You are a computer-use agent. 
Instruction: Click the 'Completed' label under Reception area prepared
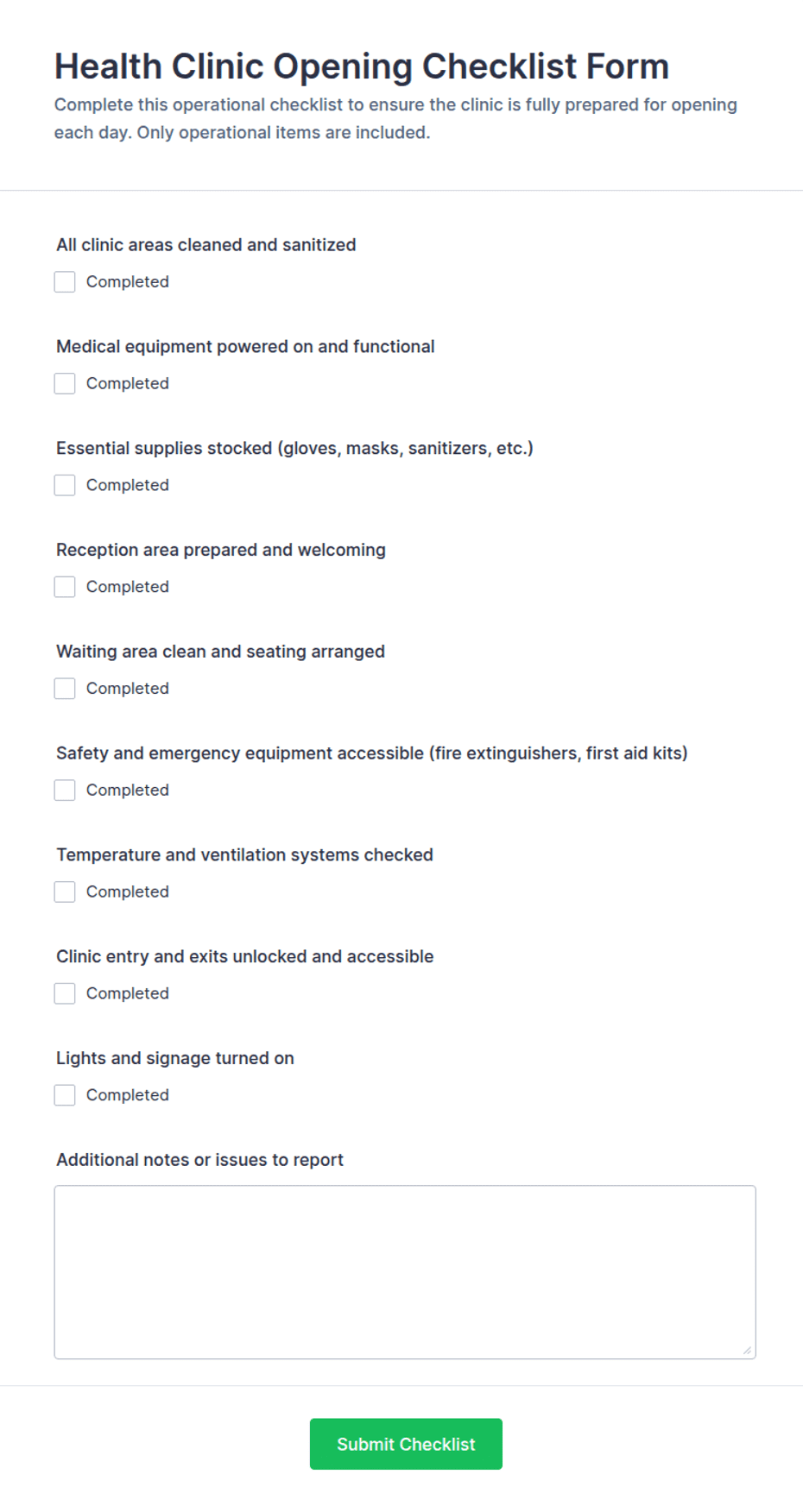click(128, 587)
